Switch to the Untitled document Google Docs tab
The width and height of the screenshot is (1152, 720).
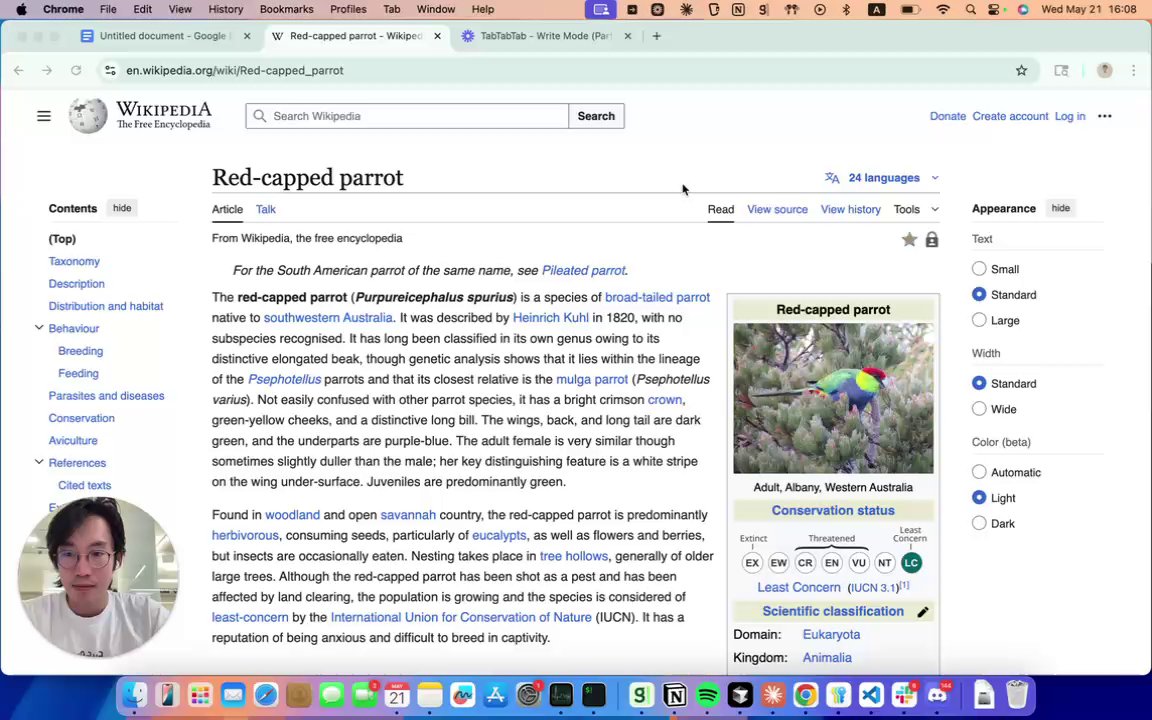coord(165,36)
